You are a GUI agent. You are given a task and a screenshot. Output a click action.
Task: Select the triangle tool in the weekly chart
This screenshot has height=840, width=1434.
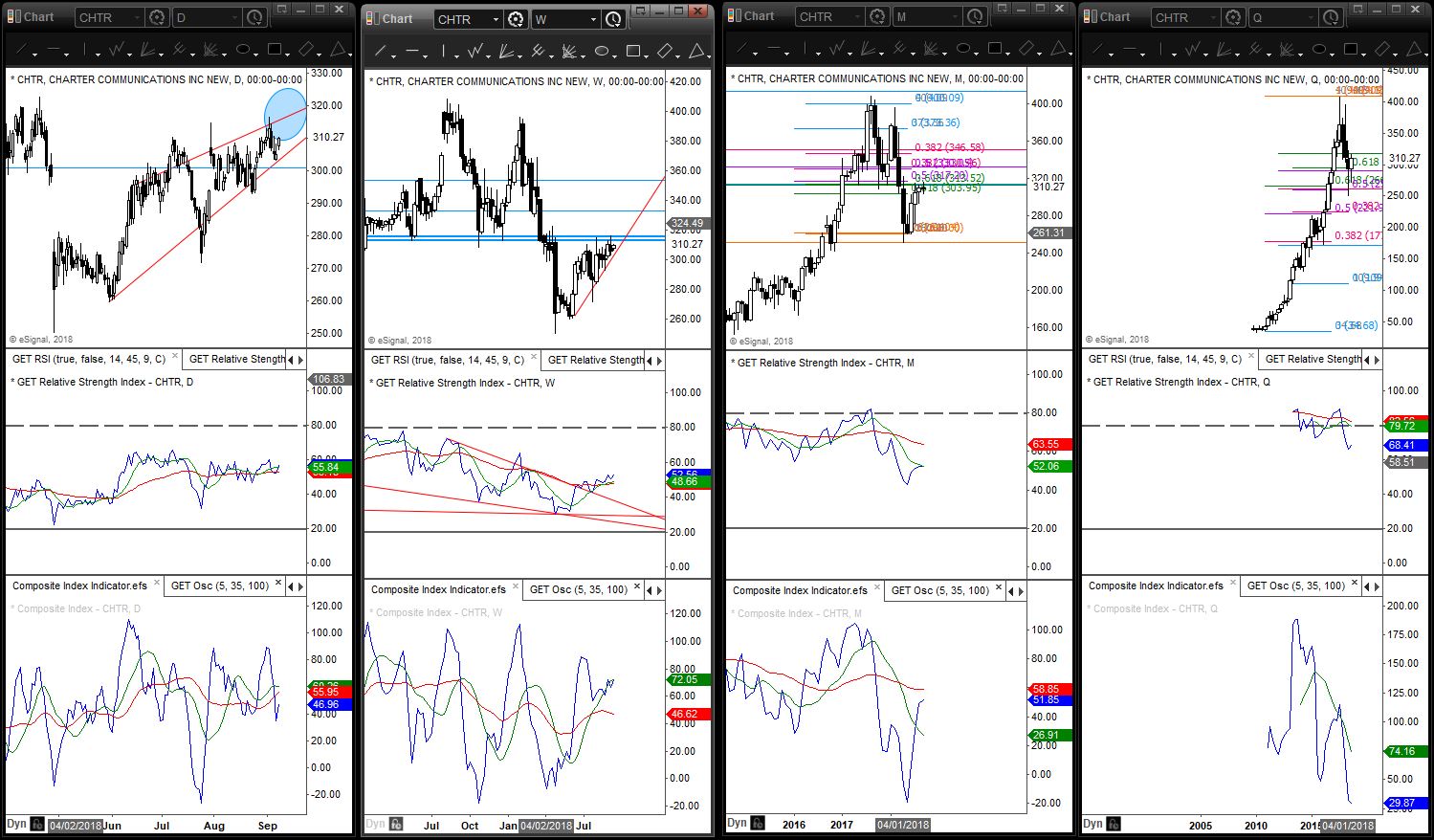(x=697, y=52)
